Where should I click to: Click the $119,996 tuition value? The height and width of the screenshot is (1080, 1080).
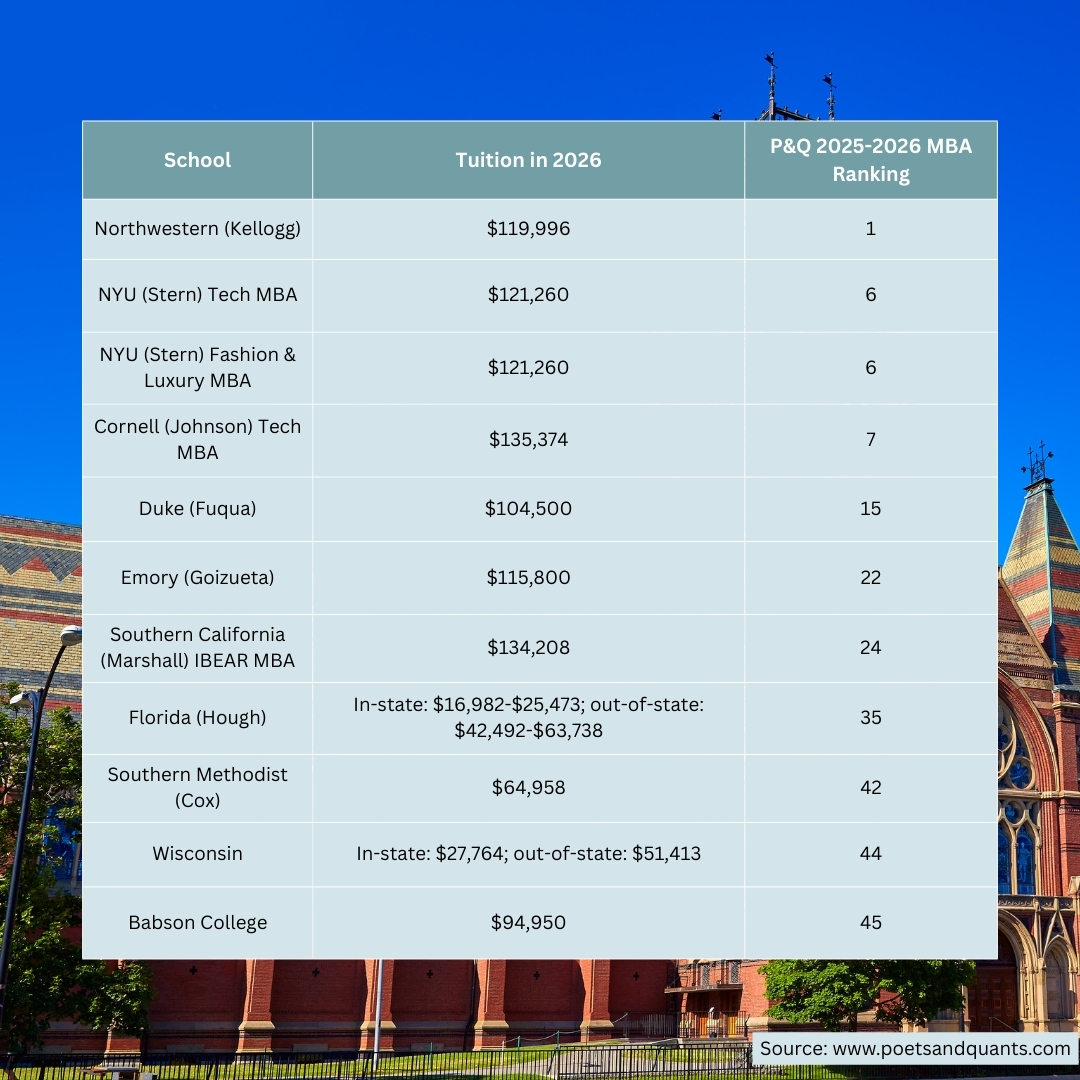point(528,229)
